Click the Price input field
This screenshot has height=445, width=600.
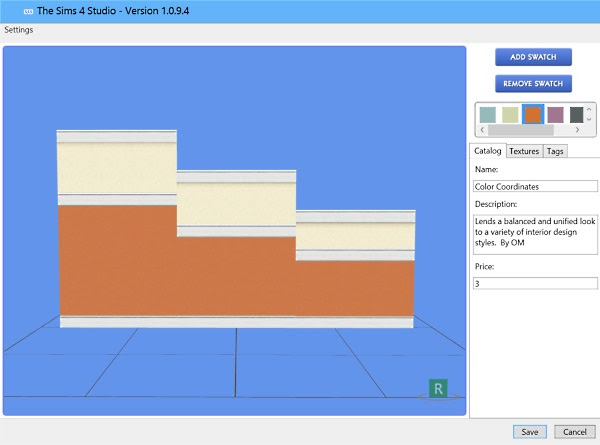coord(535,284)
